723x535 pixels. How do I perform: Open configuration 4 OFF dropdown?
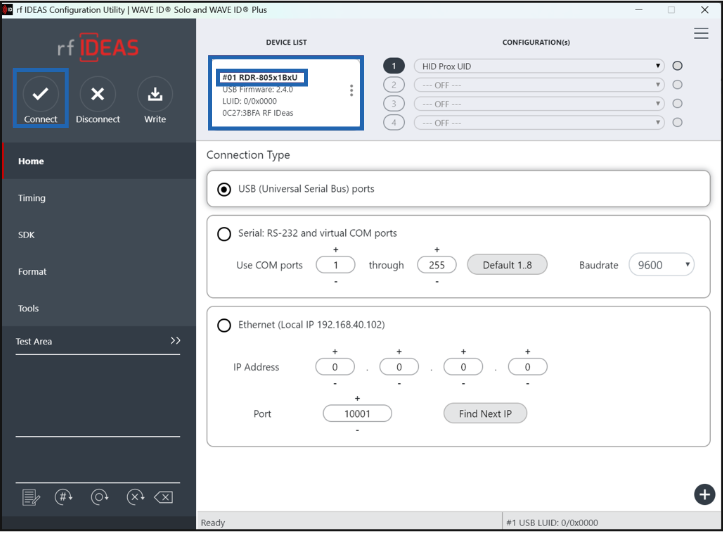click(x=539, y=123)
